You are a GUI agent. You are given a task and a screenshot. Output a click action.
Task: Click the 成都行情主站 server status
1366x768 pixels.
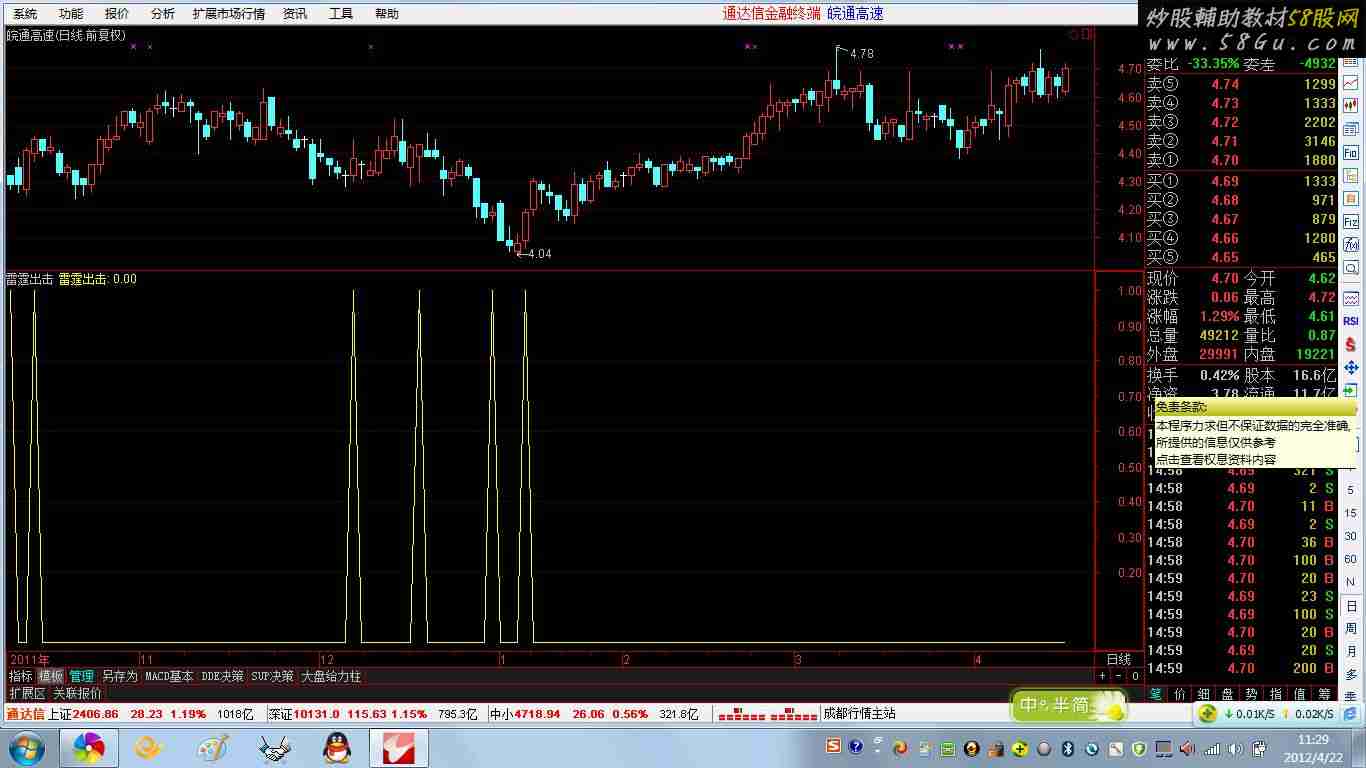coord(859,714)
